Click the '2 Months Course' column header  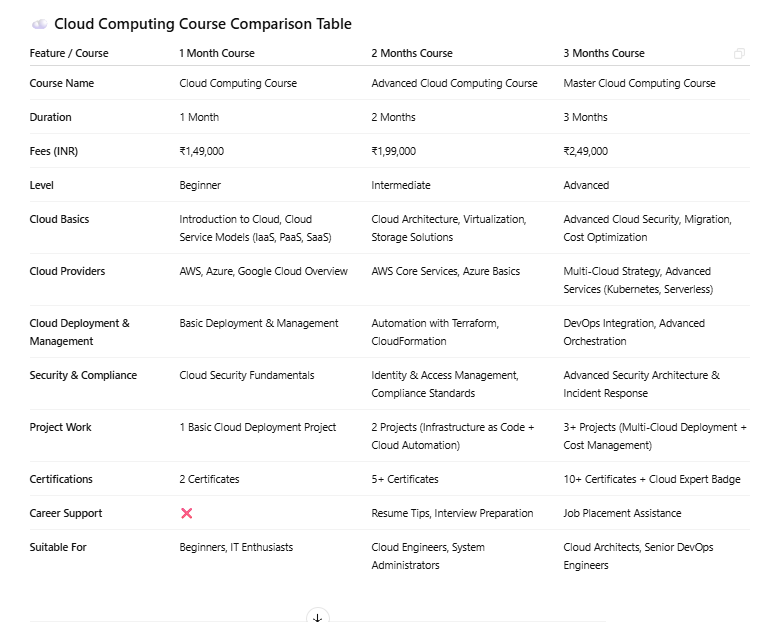click(x=412, y=53)
